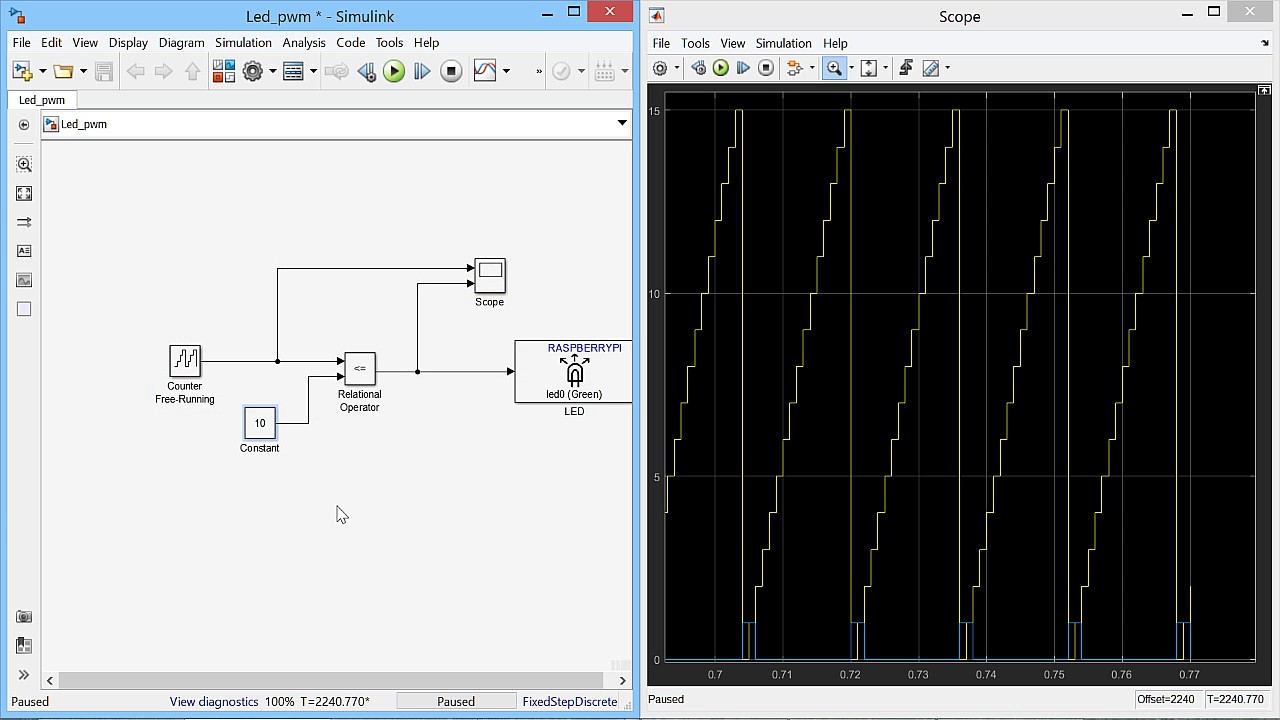Toggle the Zoom tool in the Scope toolbar
Viewport: 1280px width, 720px height.
(833, 68)
